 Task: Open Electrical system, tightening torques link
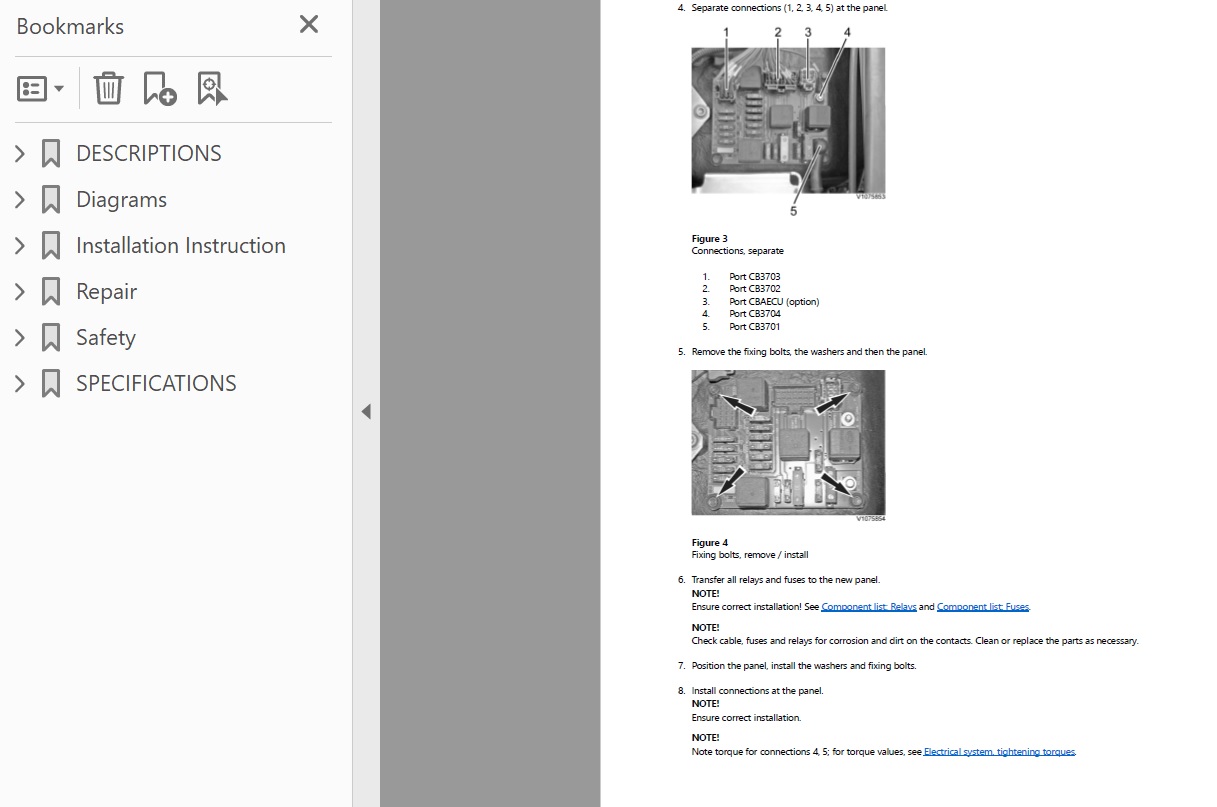pos(999,752)
